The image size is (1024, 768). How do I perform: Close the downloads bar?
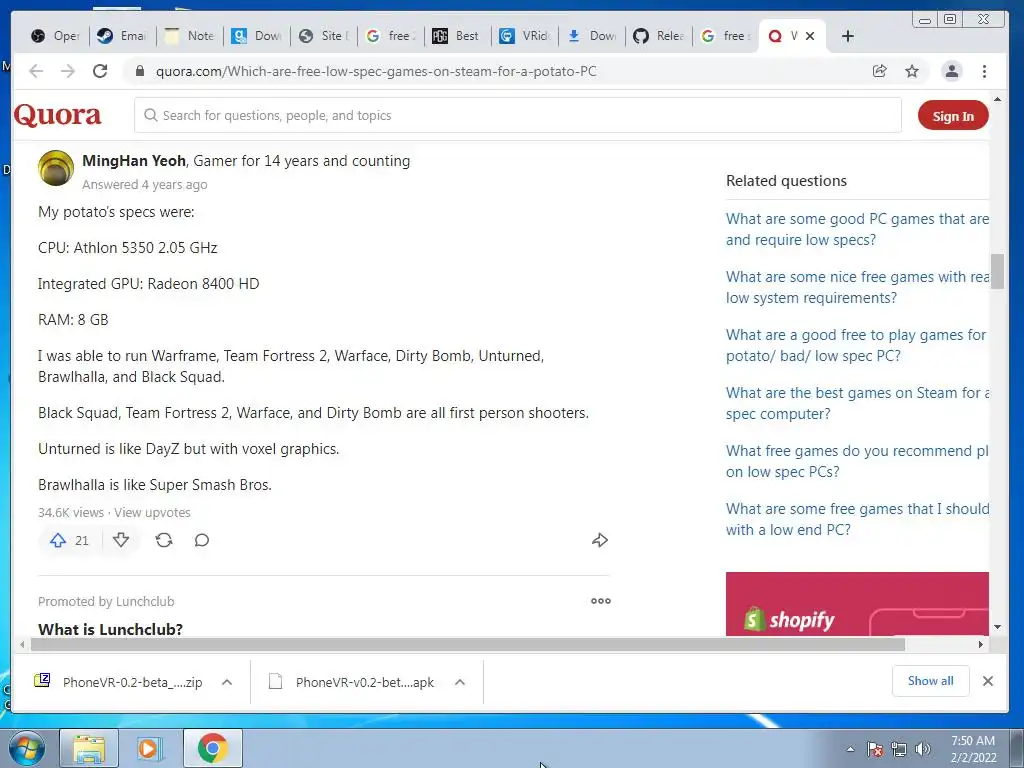(x=987, y=681)
